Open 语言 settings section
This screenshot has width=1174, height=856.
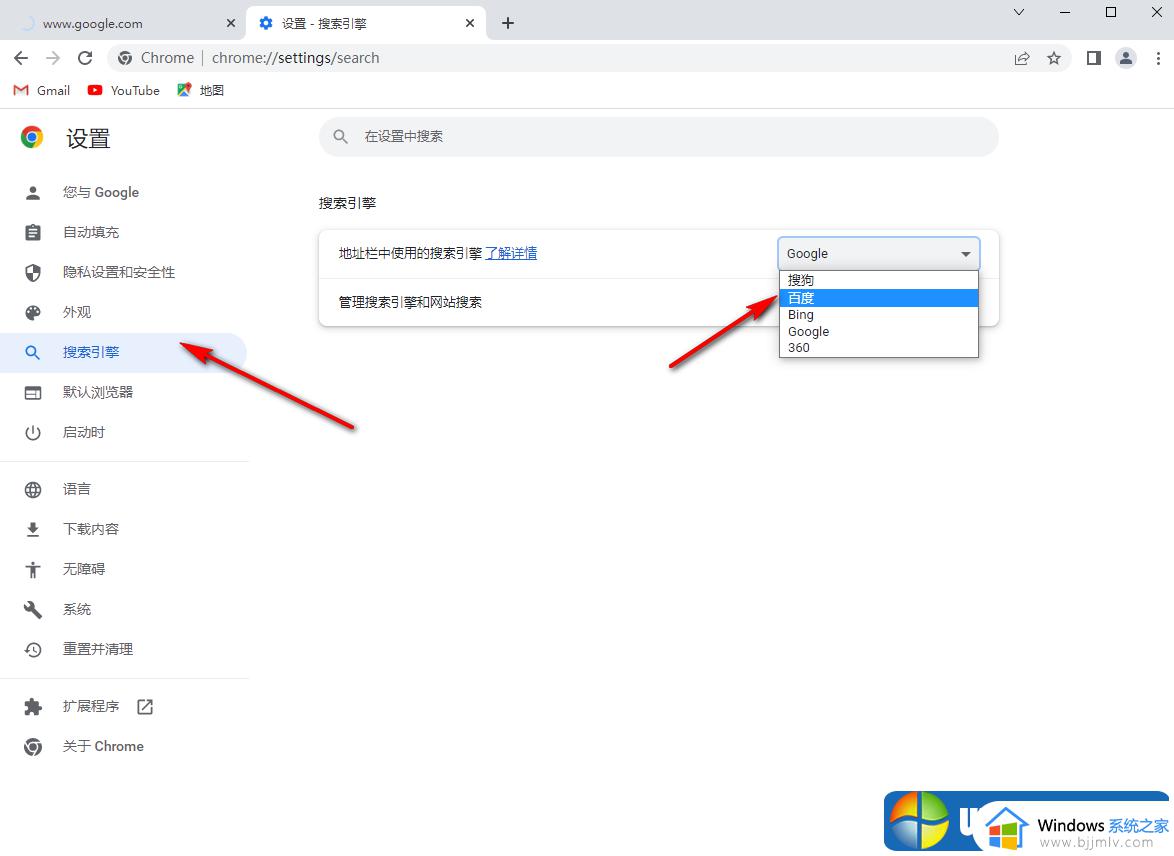point(124,490)
